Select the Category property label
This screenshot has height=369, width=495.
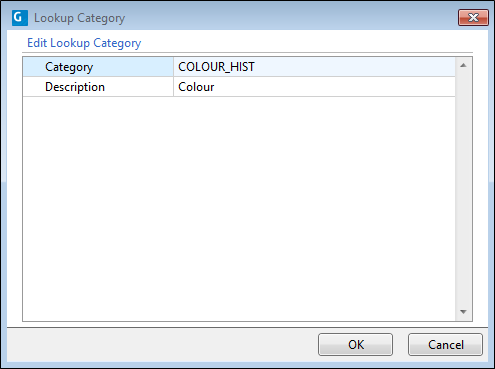[x=69, y=67]
